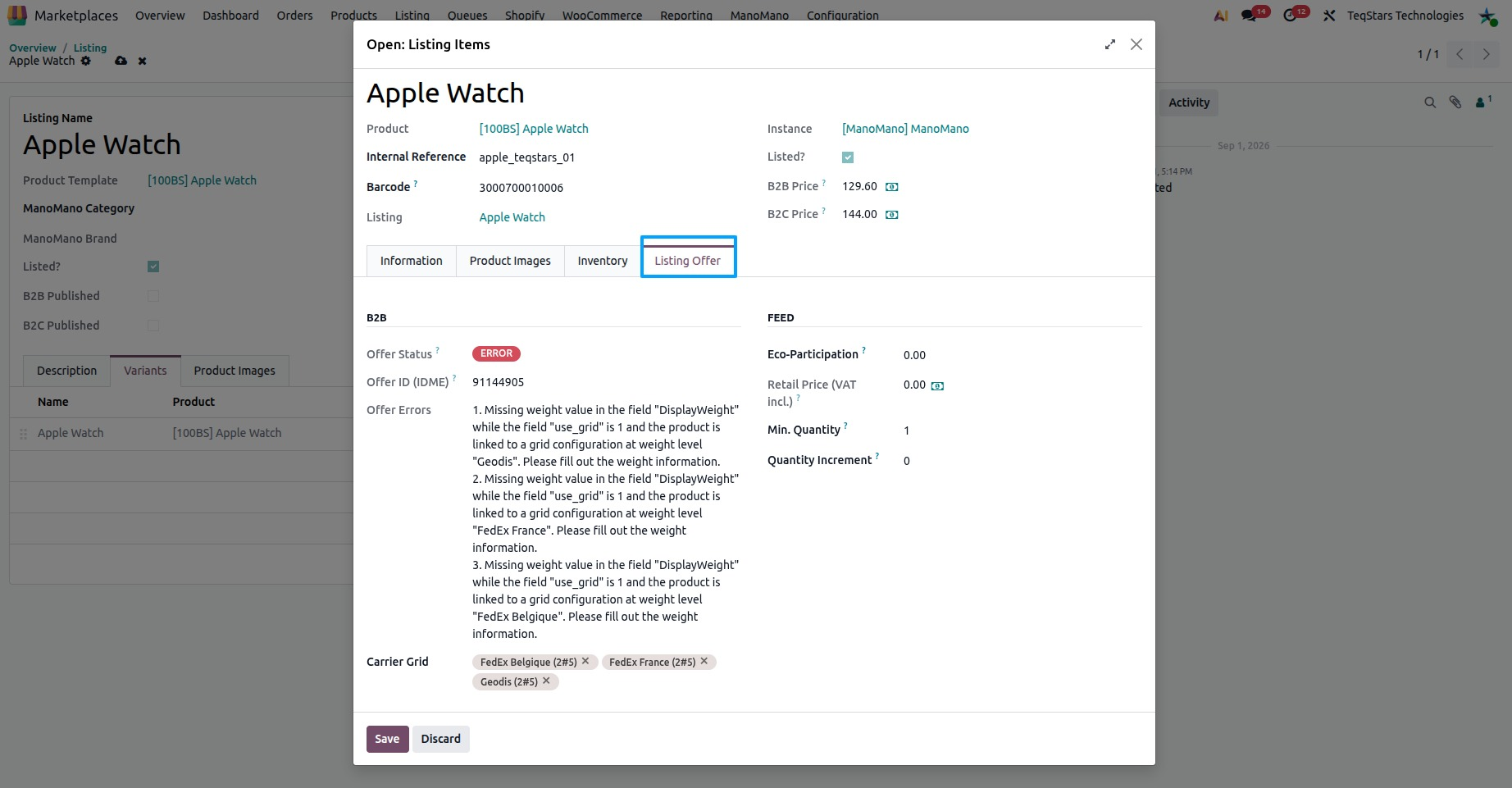1512x788 pixels.
Task: Search messages in the chatter
Action: point(1430,102)
